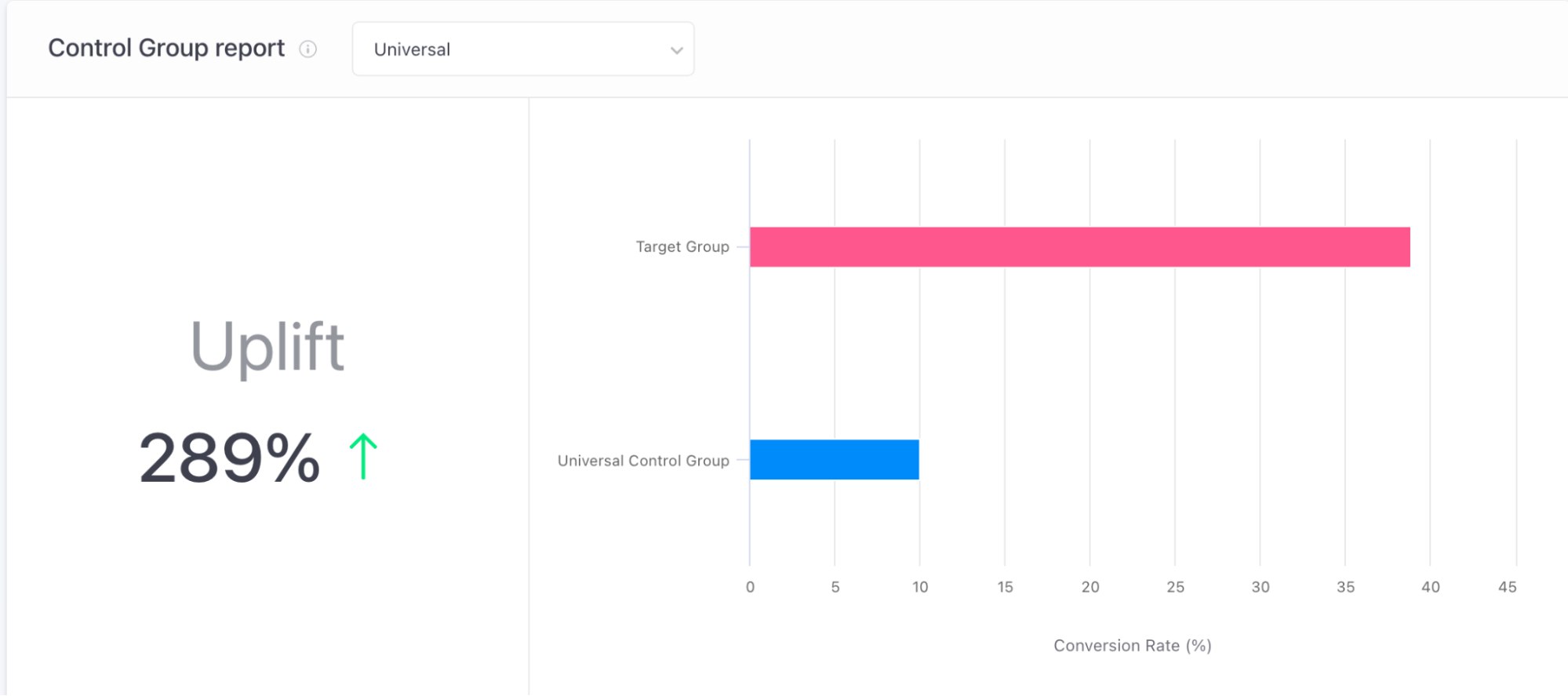Click the 40 tick label on the axis
1568x696 pixels.
click(x=1430, y=587)
